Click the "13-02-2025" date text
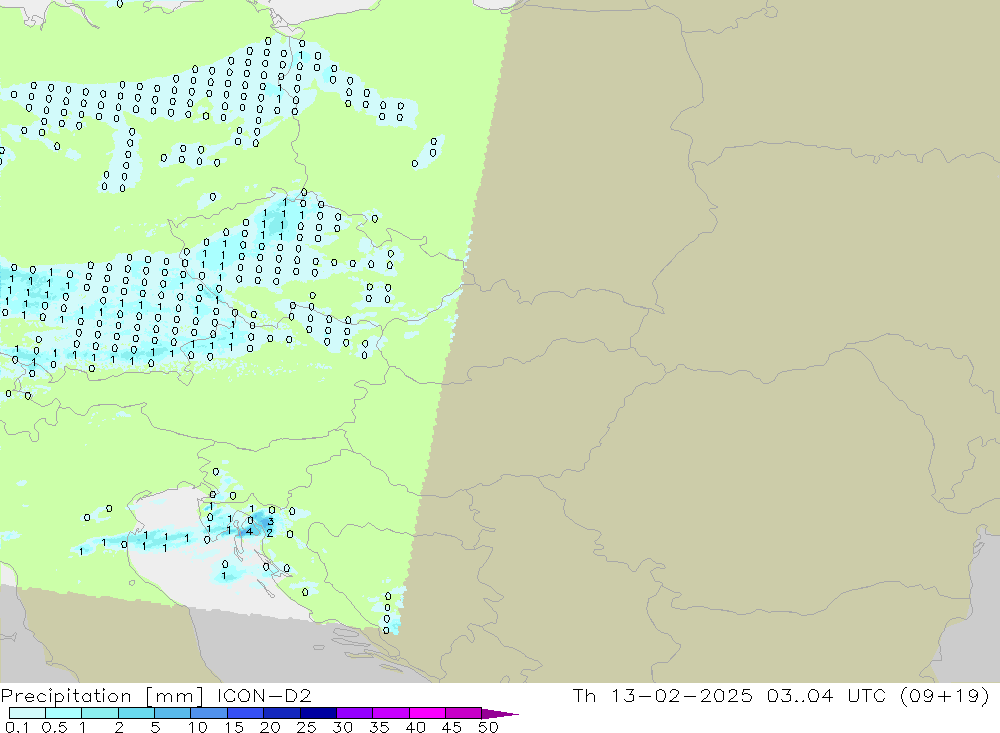 tap(681, 695)
